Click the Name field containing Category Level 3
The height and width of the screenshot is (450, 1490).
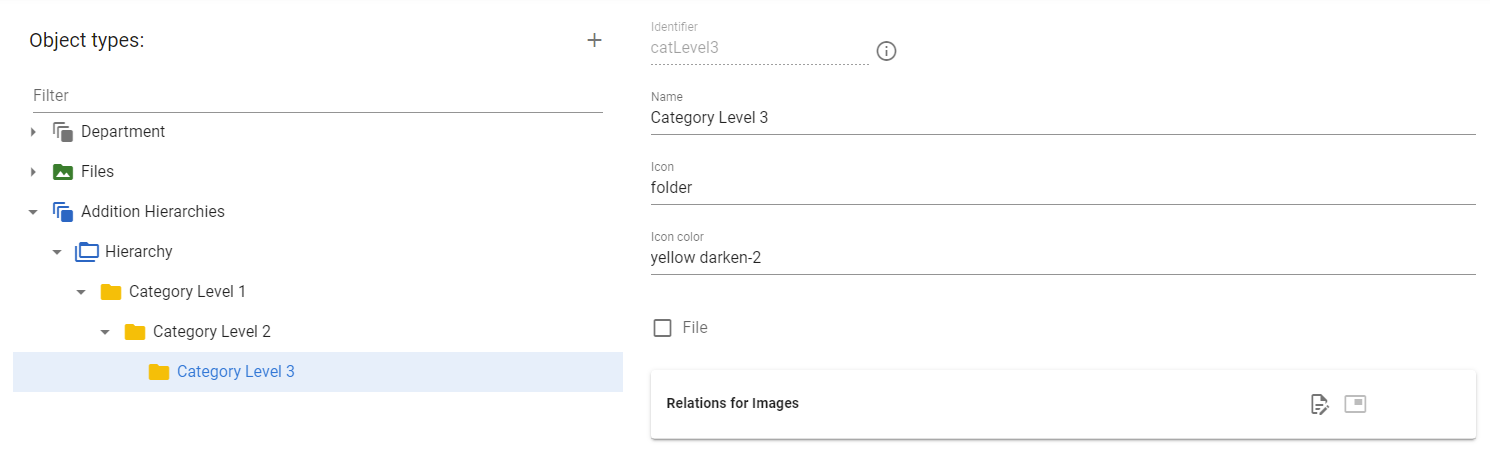(1063, 118)
